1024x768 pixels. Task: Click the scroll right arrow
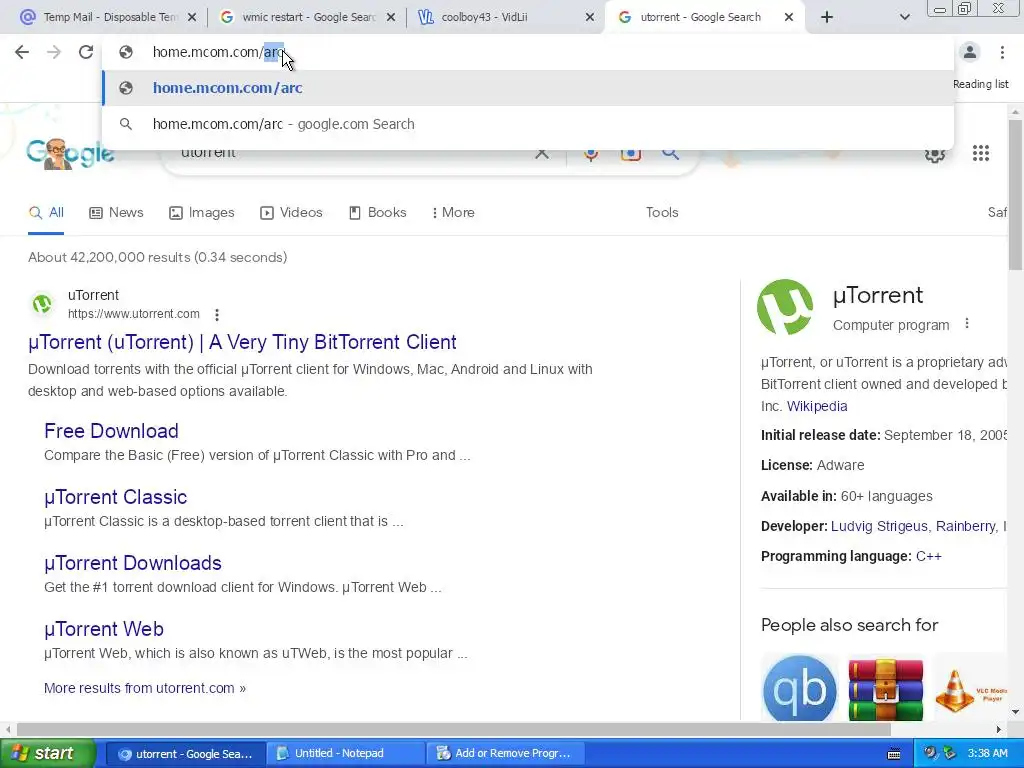[x=999, y=729]
